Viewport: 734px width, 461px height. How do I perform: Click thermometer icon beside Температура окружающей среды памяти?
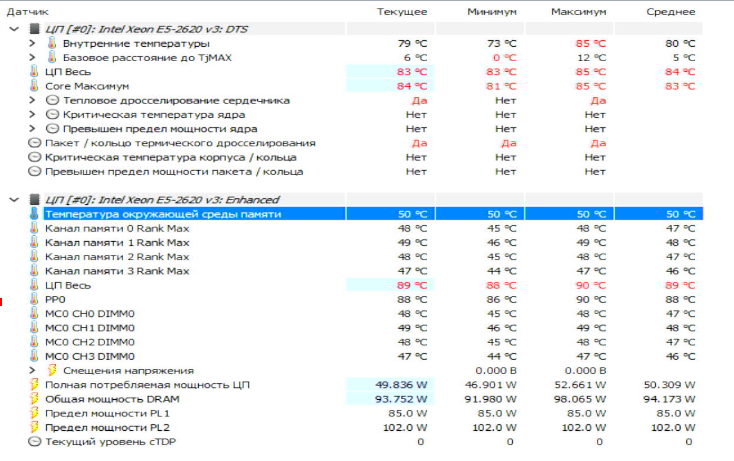click(34, 214)
